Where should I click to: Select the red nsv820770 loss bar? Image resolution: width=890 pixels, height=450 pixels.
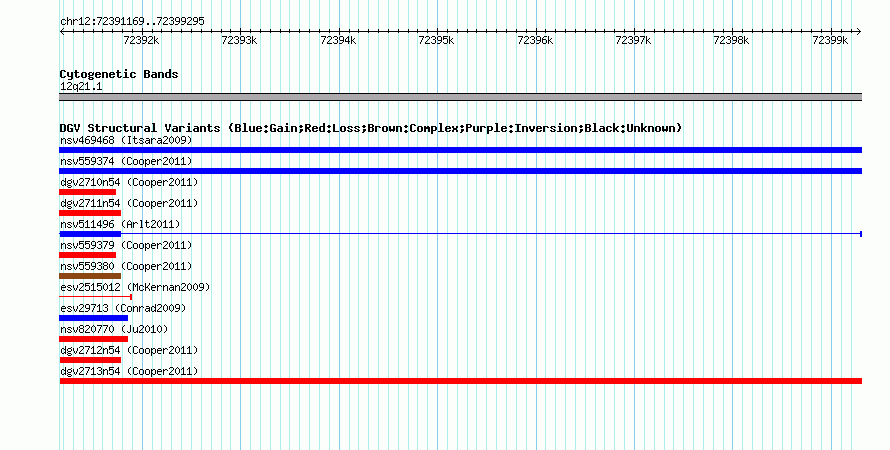click(94, 339)
